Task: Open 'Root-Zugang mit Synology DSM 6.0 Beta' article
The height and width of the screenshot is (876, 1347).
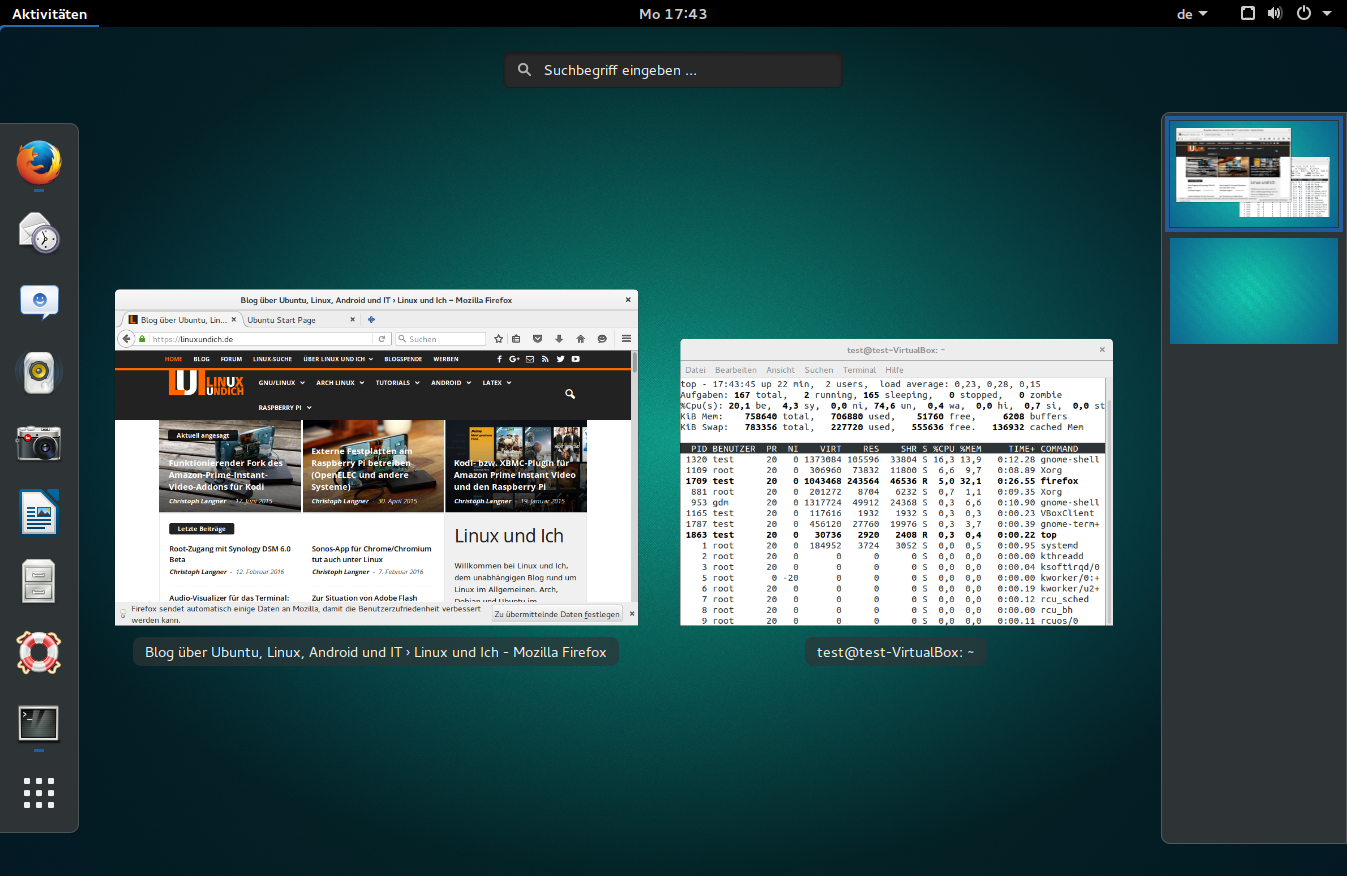Action: click(230, 554)
